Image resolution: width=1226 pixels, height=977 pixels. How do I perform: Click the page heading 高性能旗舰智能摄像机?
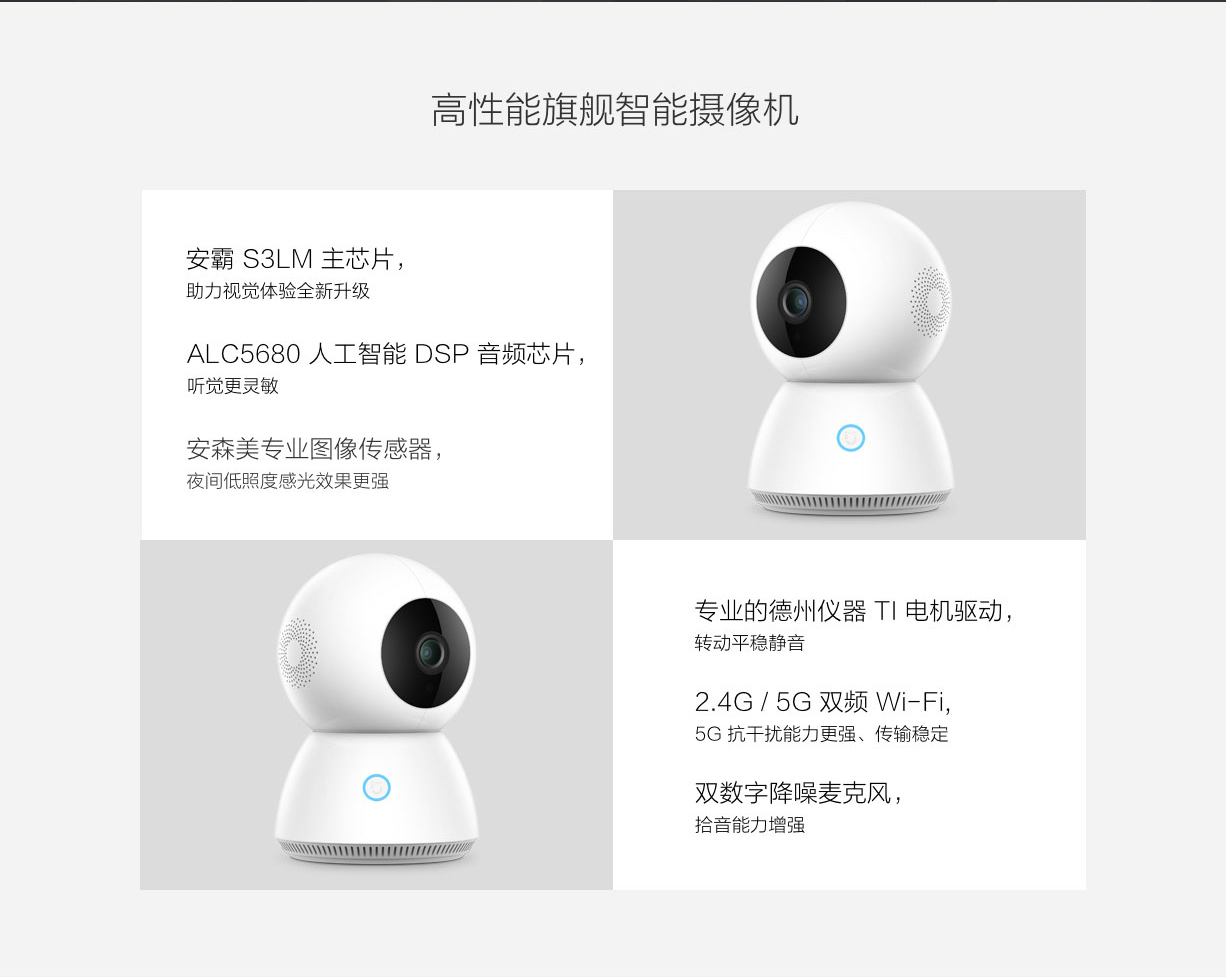pos(614,110)
